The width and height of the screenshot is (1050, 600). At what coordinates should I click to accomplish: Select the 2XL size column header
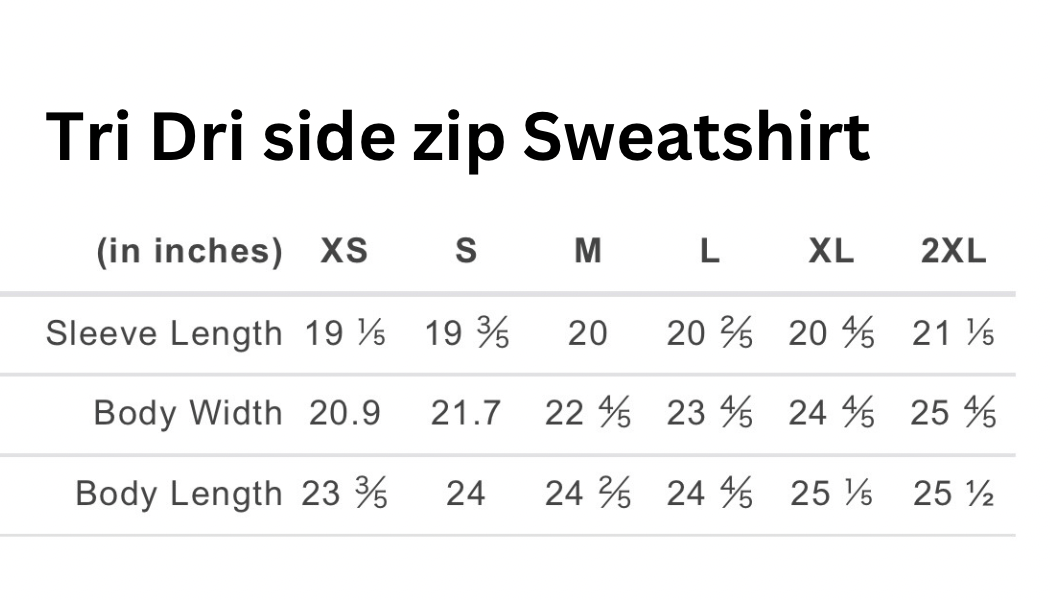point(953,251)
